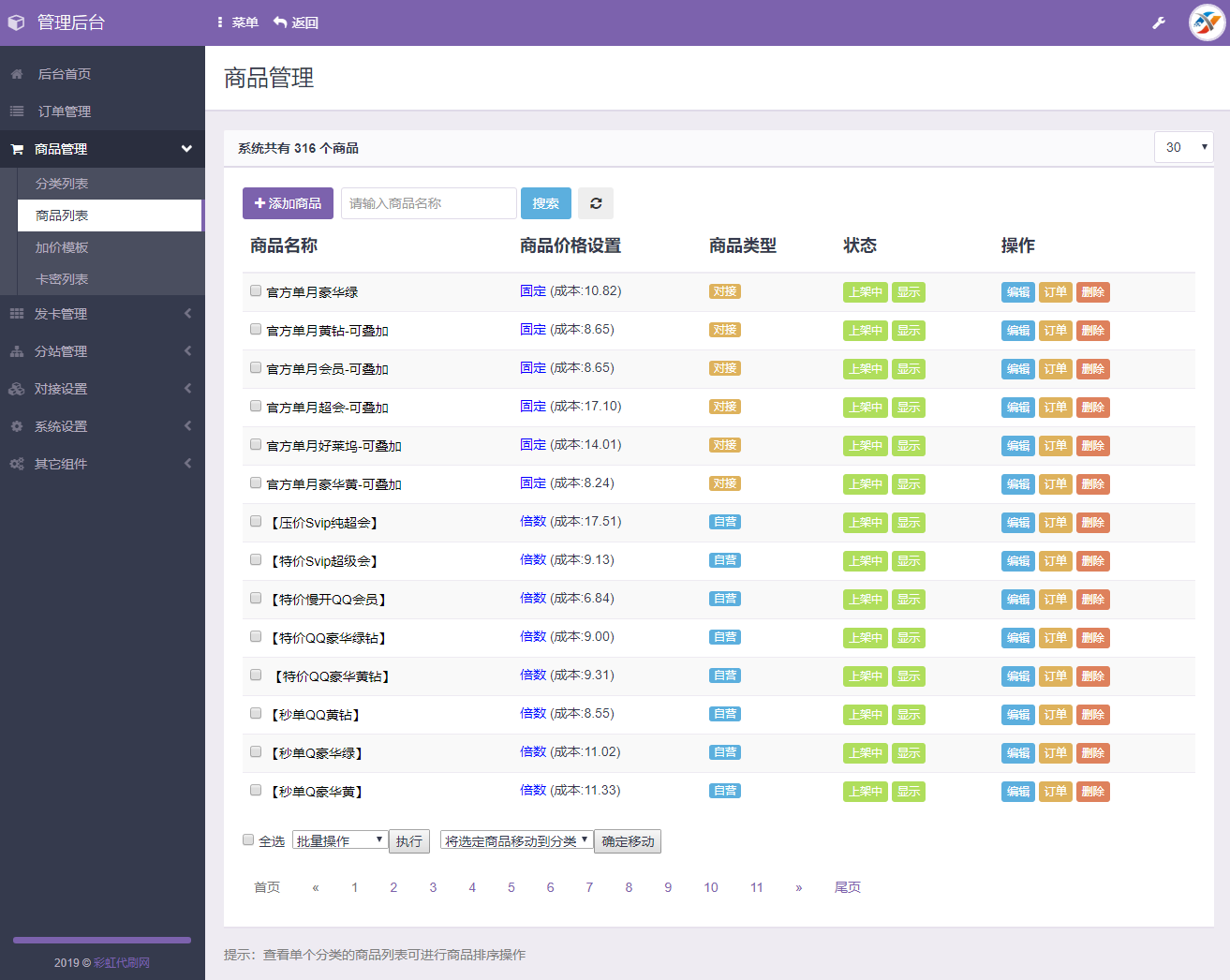
Task: Click the list icon next to 订单管理
Action: click(x=17, y=111)
